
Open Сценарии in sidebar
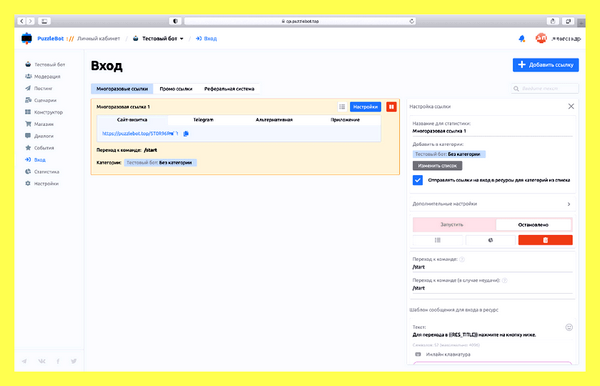41,100
